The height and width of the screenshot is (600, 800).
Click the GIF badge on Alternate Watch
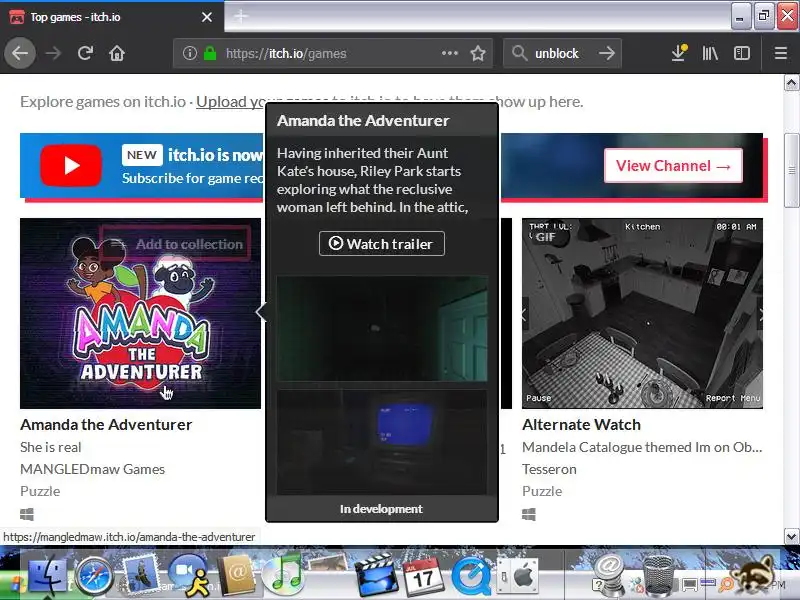[x=545, y=237]
